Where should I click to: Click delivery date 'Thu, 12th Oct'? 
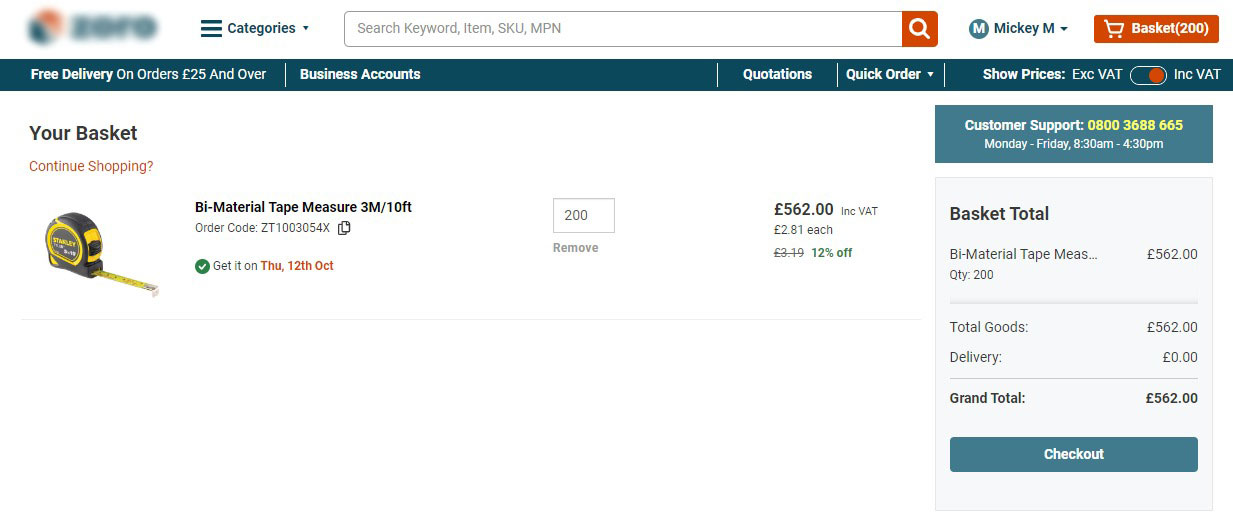pyautogui.click(x=297, y=266)
